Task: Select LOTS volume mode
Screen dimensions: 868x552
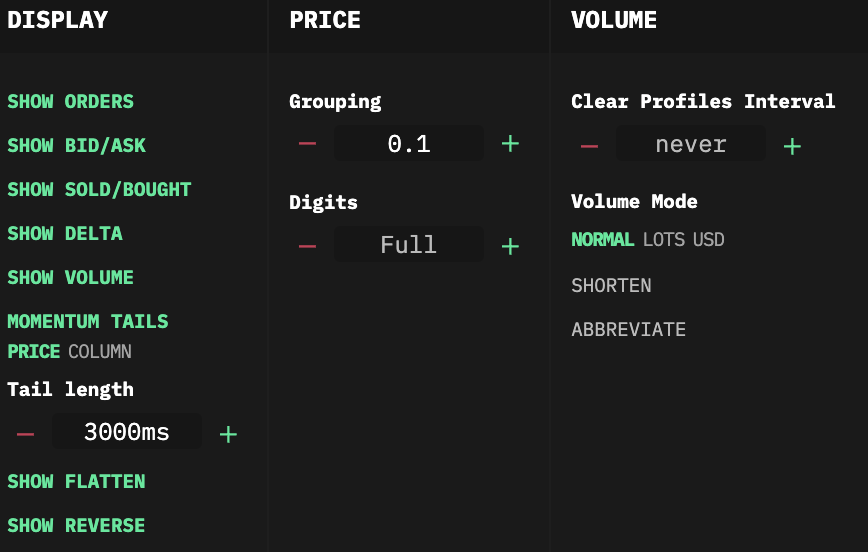Action: [x=664, y=240]
